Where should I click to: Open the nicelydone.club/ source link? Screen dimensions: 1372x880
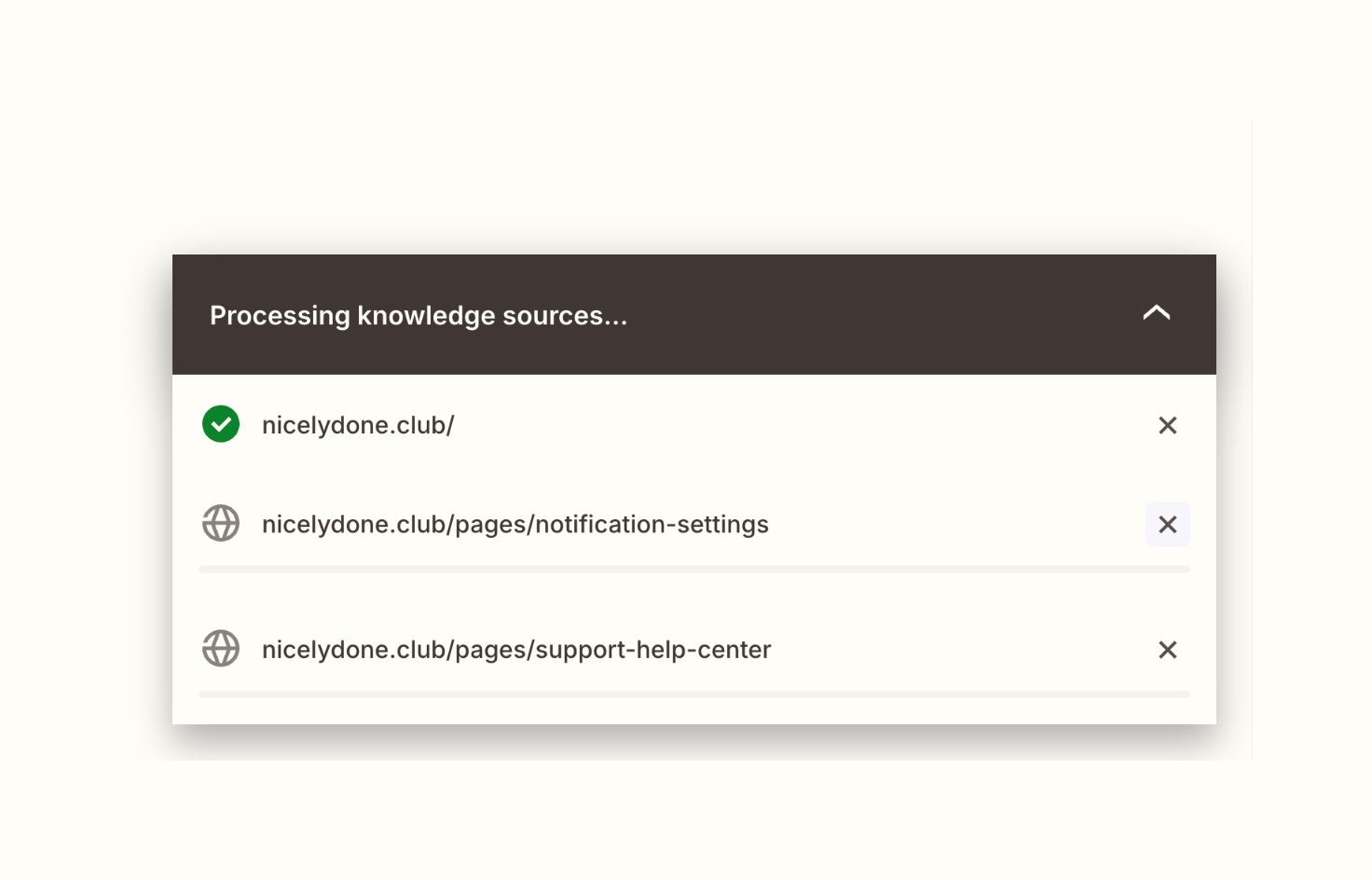(x=358, y=425)
